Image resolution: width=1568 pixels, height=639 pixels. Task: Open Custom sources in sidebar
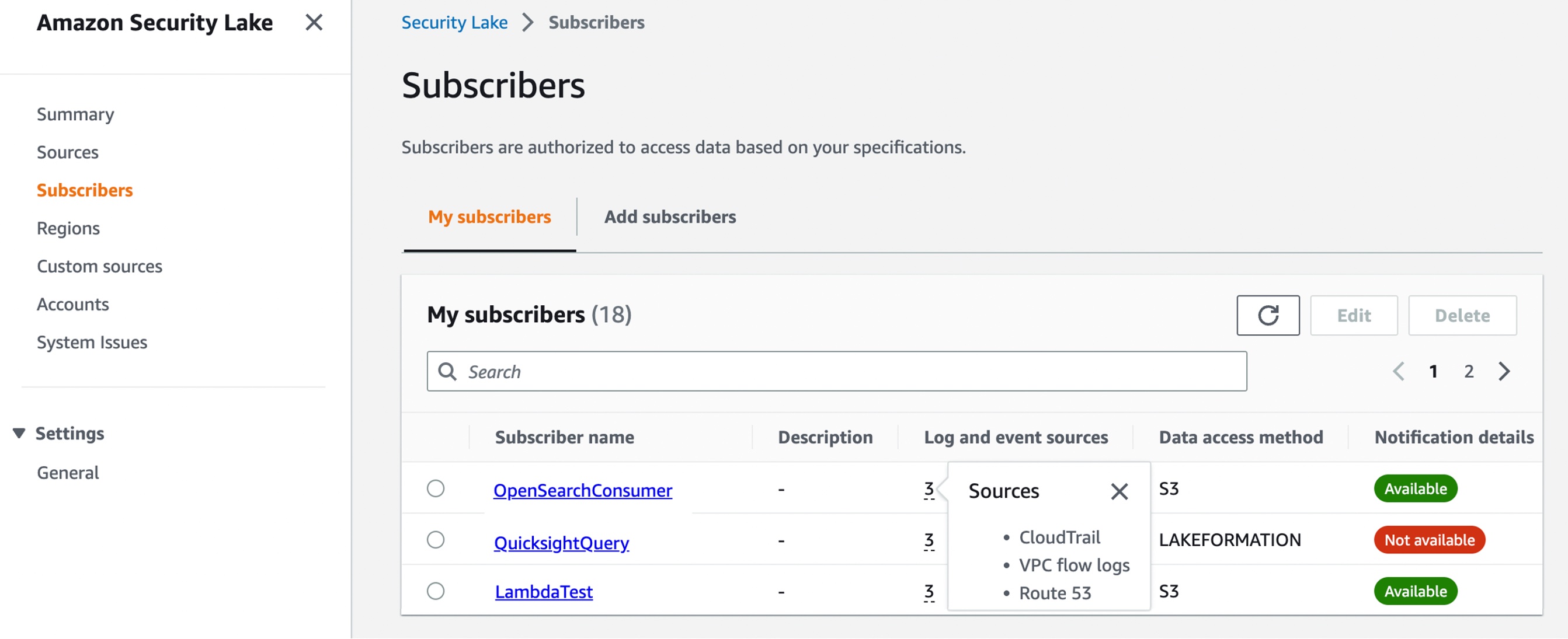pyautogui.click(x=99, y=266)
